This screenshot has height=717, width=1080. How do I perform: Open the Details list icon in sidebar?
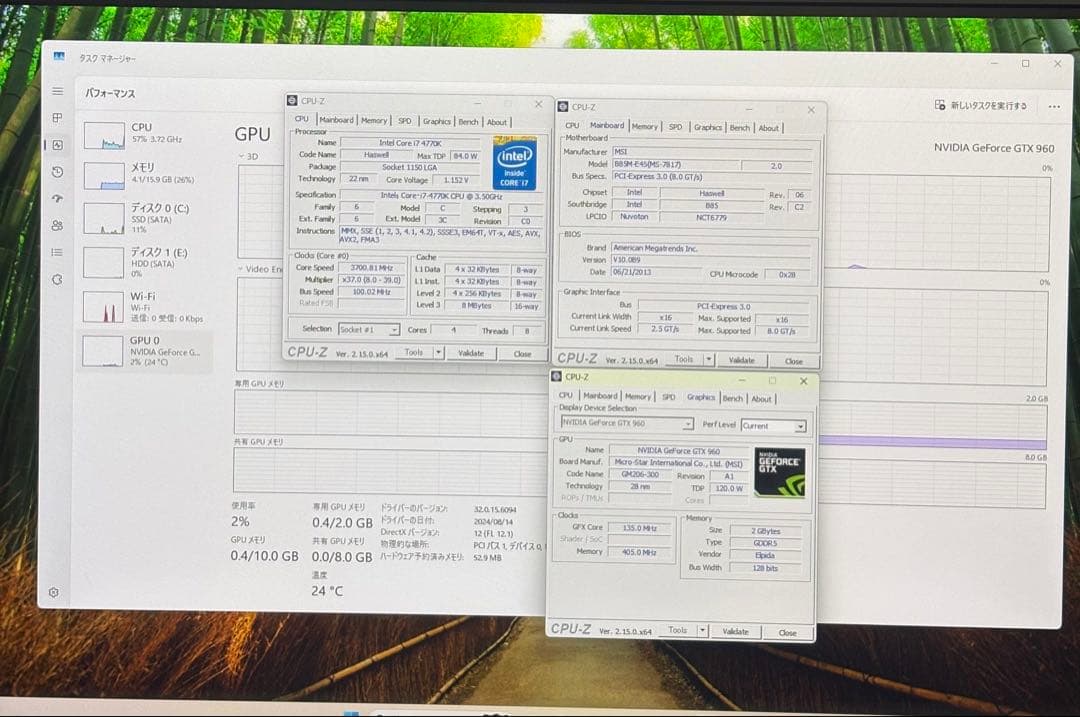58,252
